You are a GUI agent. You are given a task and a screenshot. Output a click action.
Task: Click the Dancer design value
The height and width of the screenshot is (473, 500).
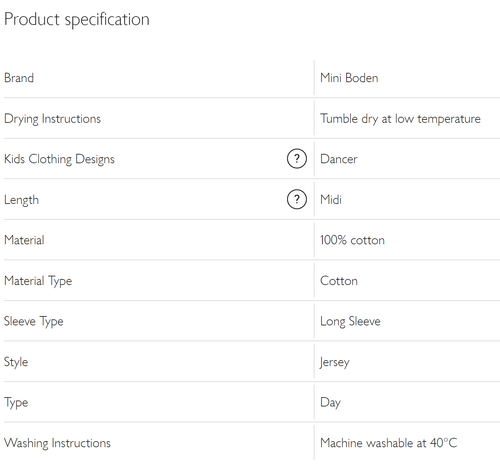(339, 159)
